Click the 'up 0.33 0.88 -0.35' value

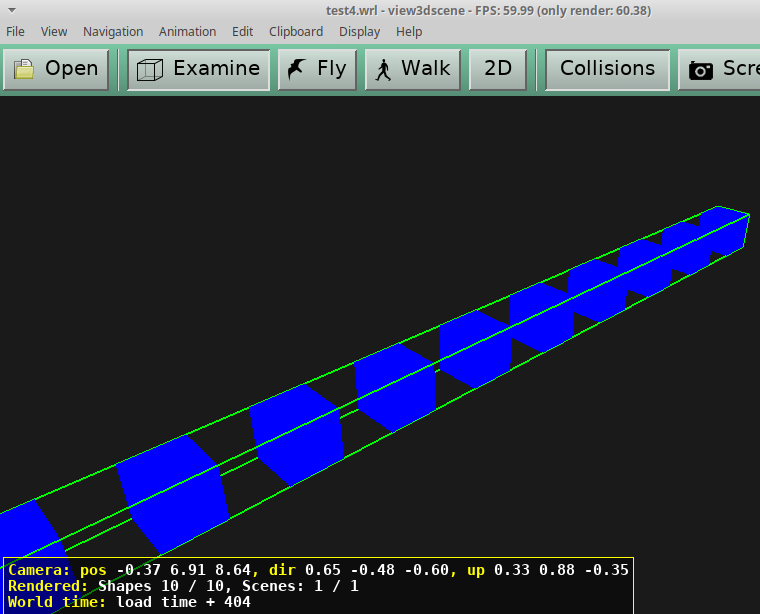pyautogui.click(x=548, y=570)
